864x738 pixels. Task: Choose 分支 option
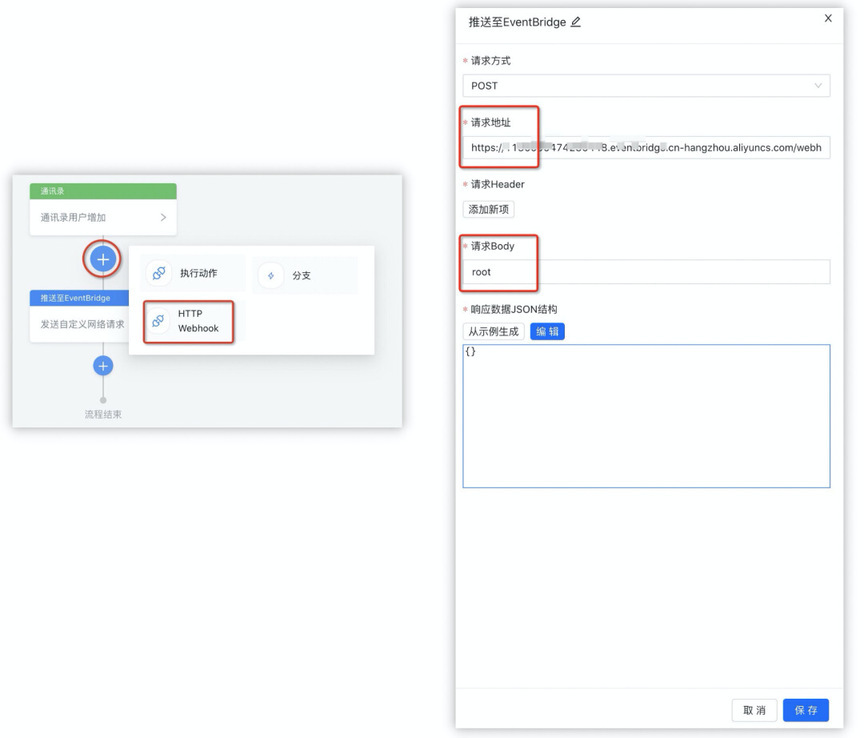(x=305, y=275)
